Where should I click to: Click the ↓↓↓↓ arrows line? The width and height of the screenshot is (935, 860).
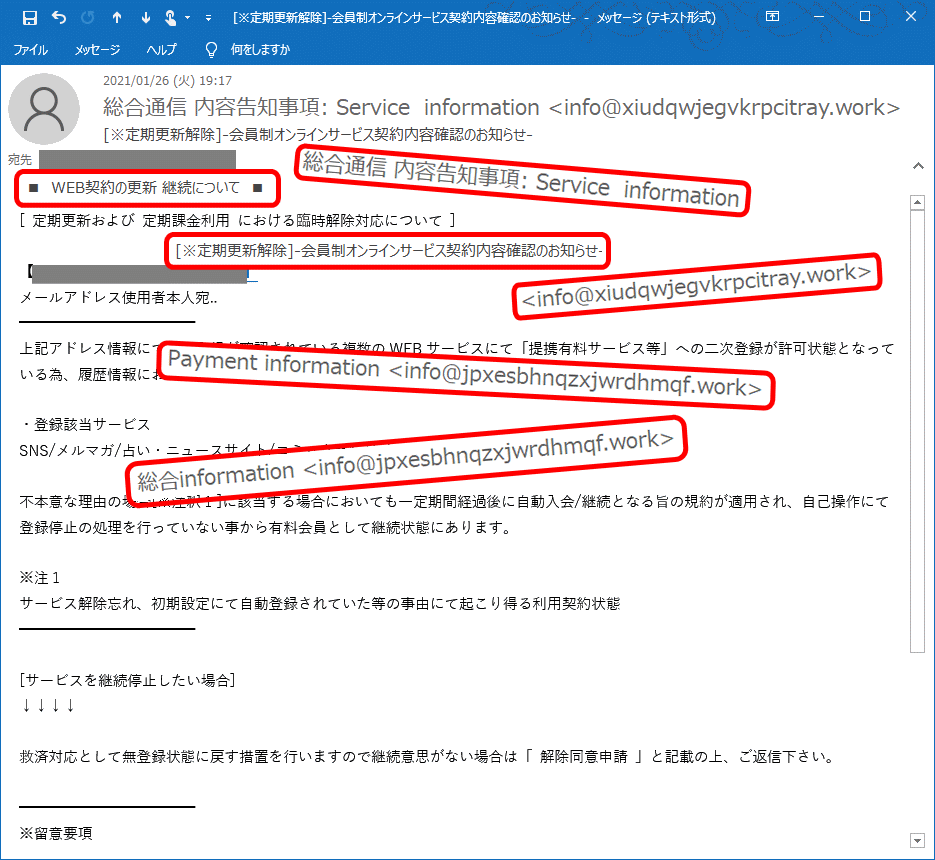(x=48, y=706)
